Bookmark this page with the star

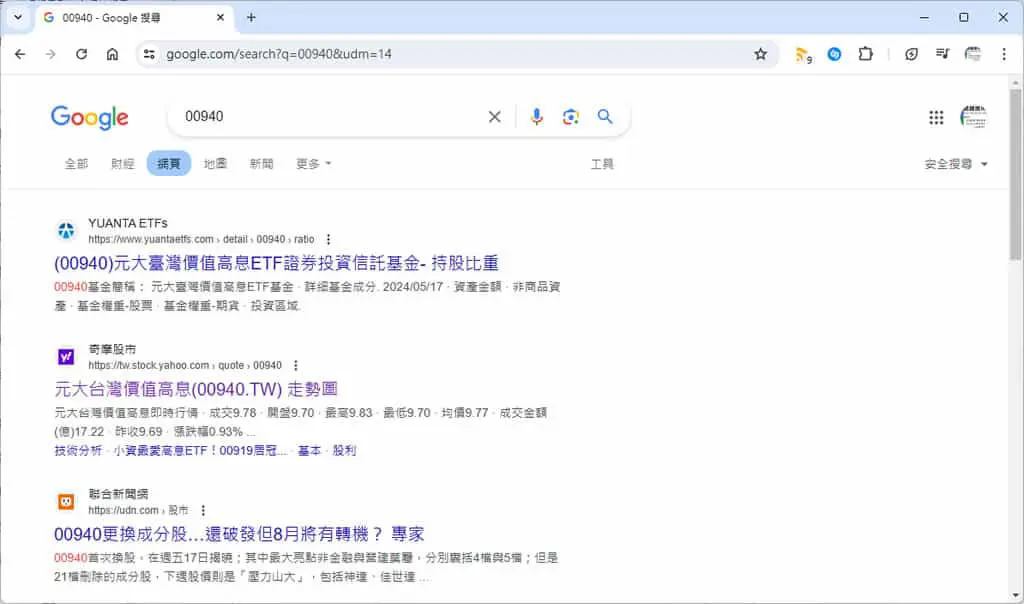click(x=760, y=54)
